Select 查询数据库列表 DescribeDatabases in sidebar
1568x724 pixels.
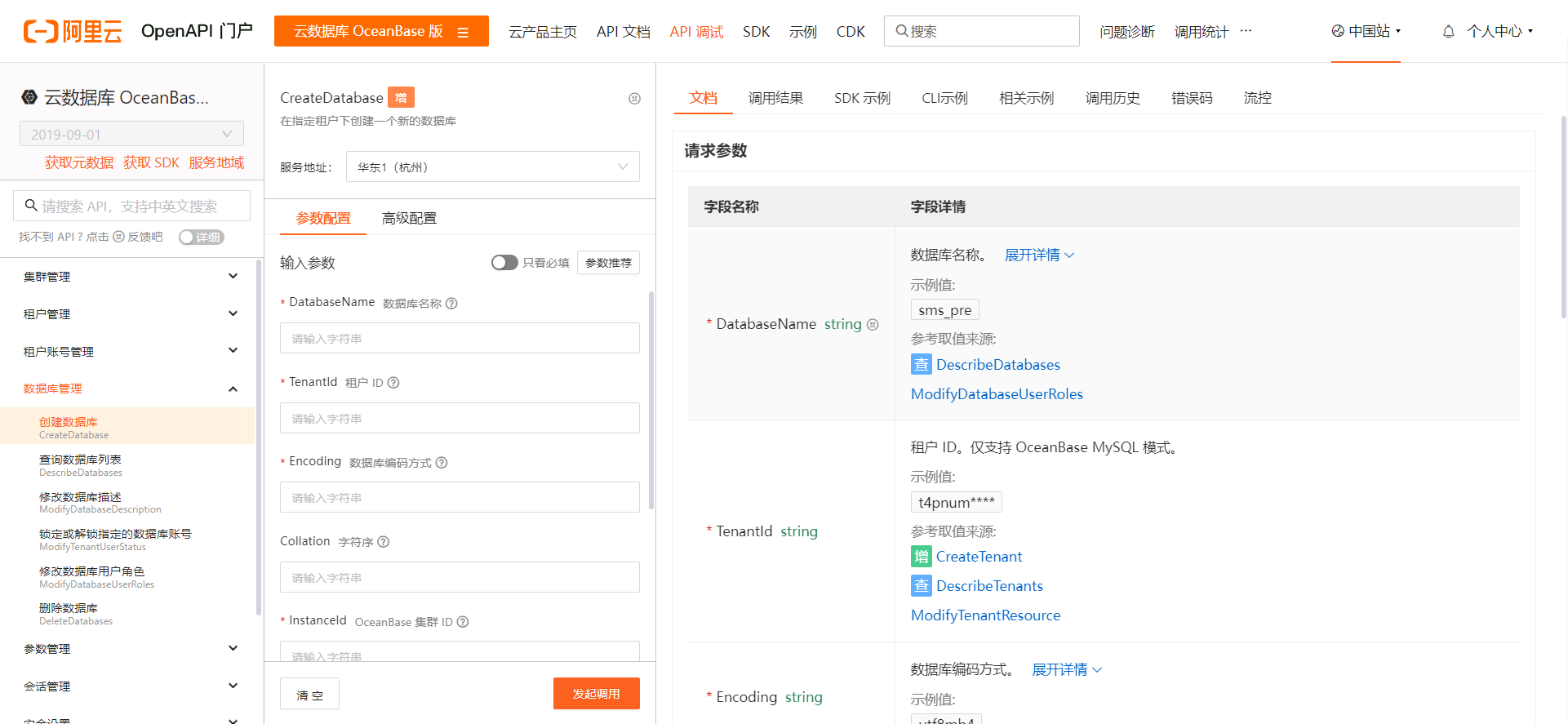tap(127, 465)
